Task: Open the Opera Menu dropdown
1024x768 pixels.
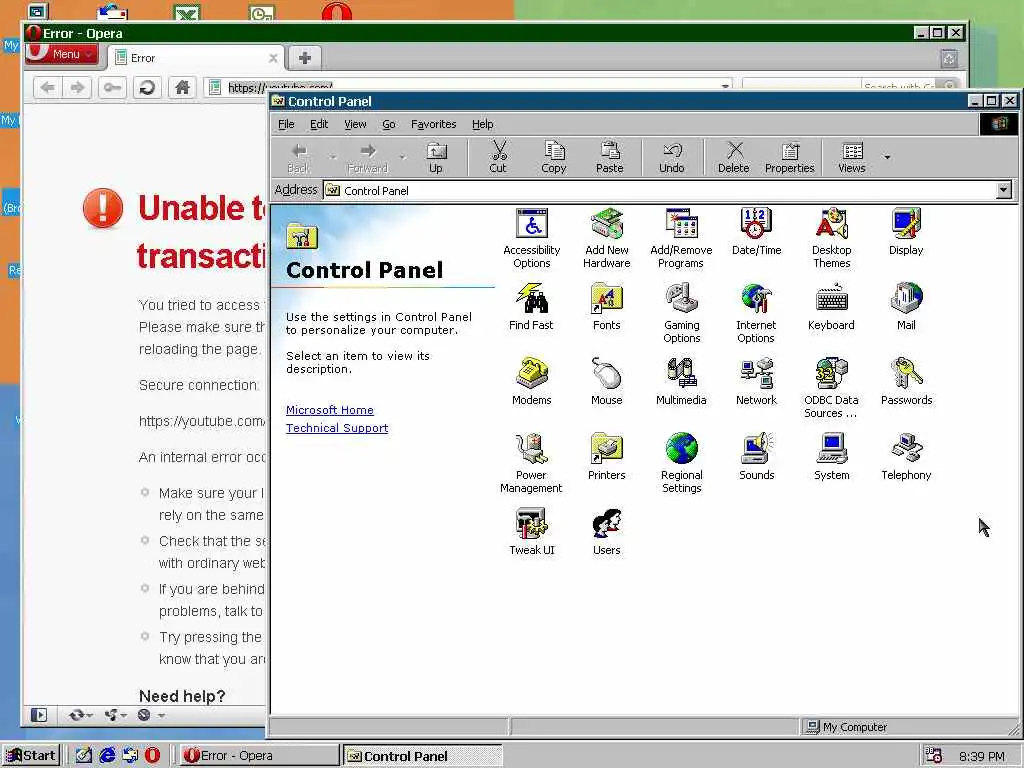Action: [61, 54]
